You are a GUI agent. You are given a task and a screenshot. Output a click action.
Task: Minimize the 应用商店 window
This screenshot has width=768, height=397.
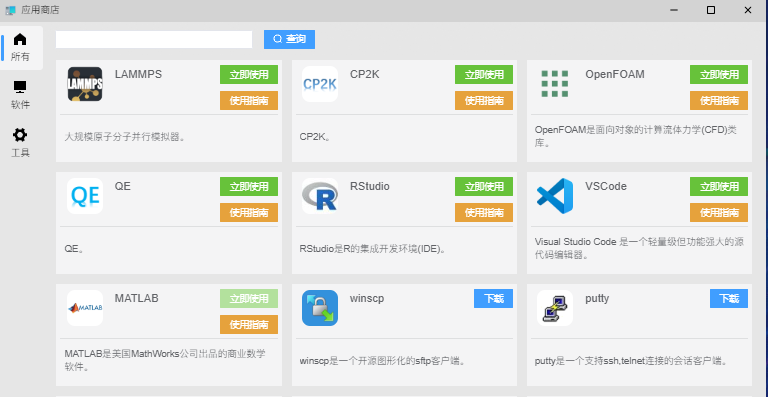pyautogui.click(x=674, y=10)
